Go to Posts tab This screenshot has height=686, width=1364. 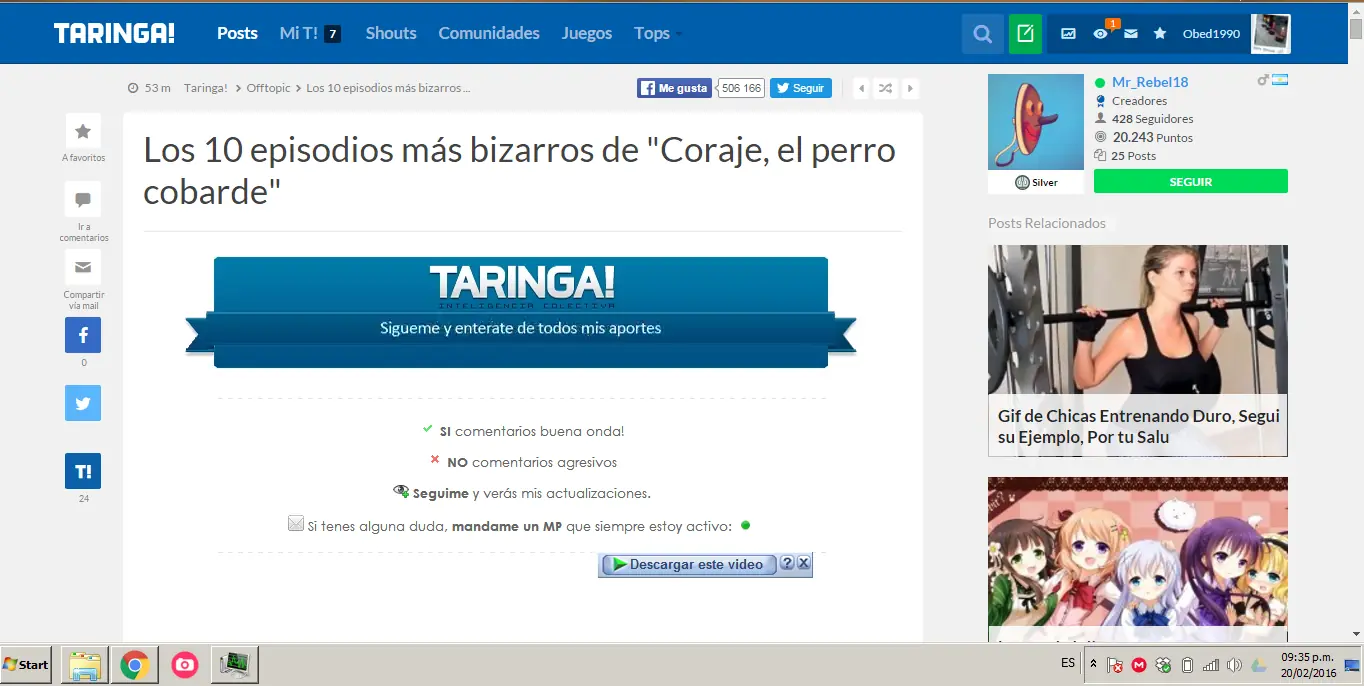pos(237,33)
